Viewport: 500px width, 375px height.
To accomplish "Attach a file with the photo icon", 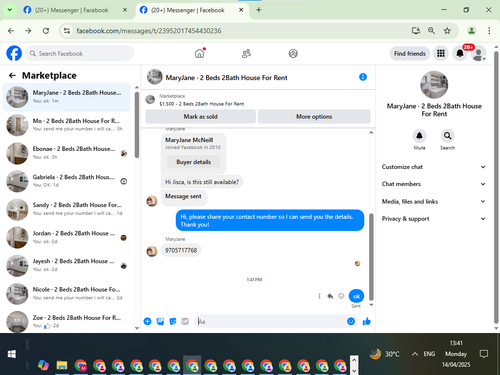I will pos(160,321).
